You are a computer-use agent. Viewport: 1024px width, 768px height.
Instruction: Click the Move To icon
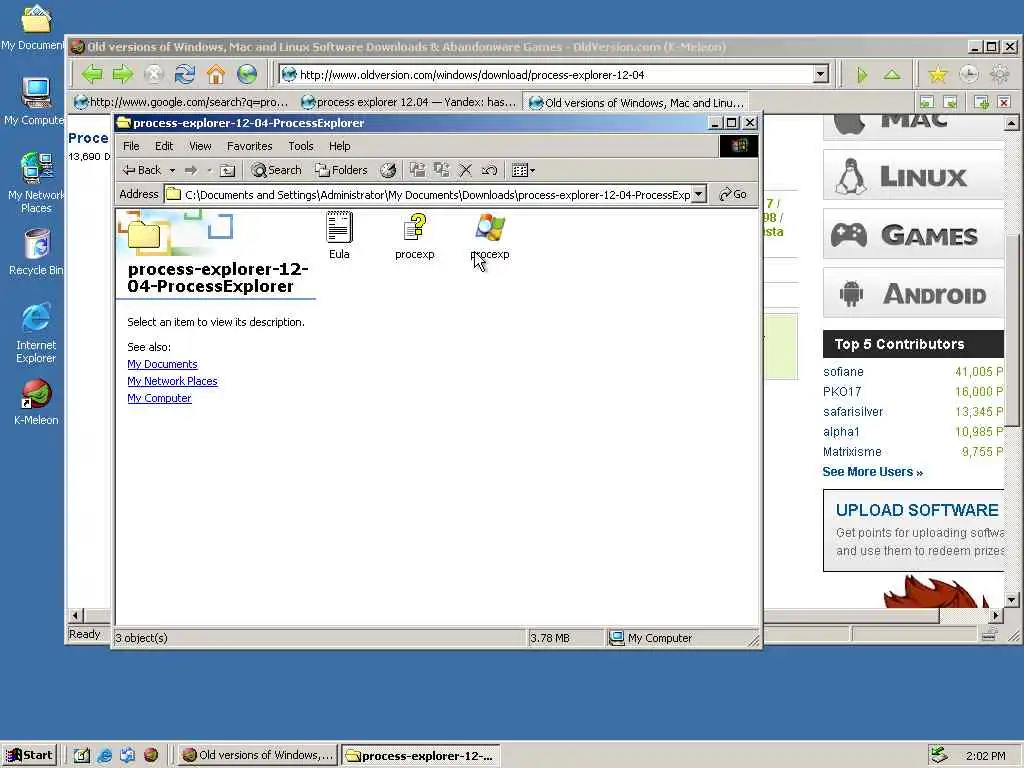[417, 170]
